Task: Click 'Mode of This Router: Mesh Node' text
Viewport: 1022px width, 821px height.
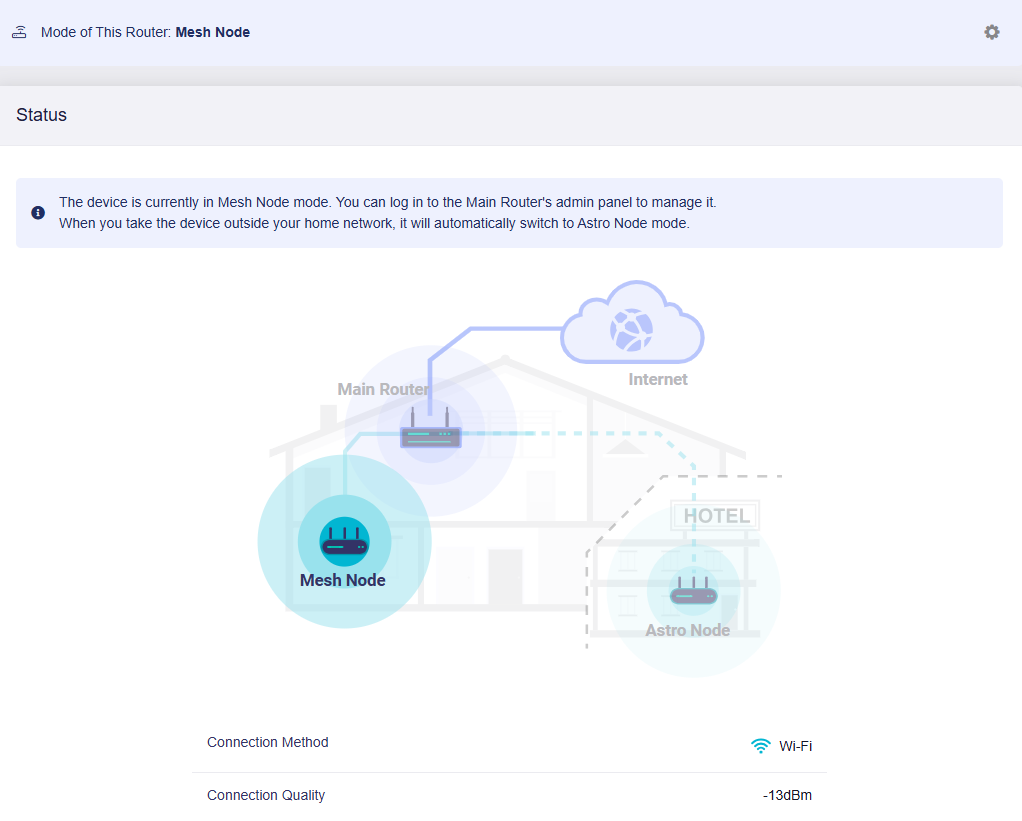Action: (145, 32)
